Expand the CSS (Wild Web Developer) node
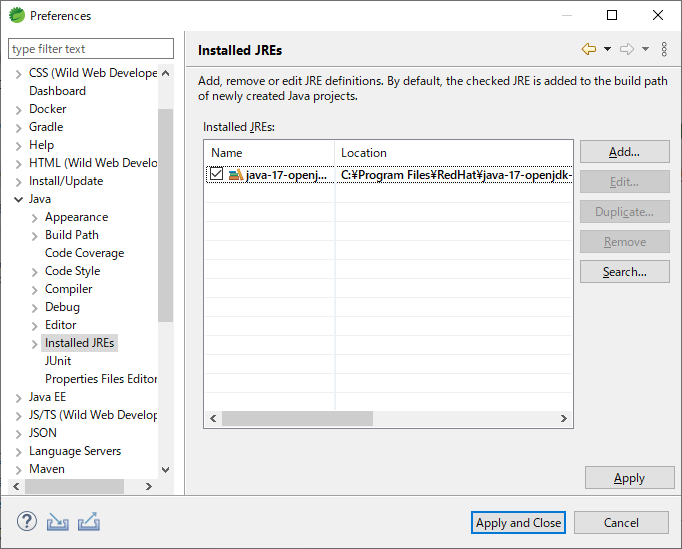The width and height of the screenshot is (682, 549). [18, 74]
